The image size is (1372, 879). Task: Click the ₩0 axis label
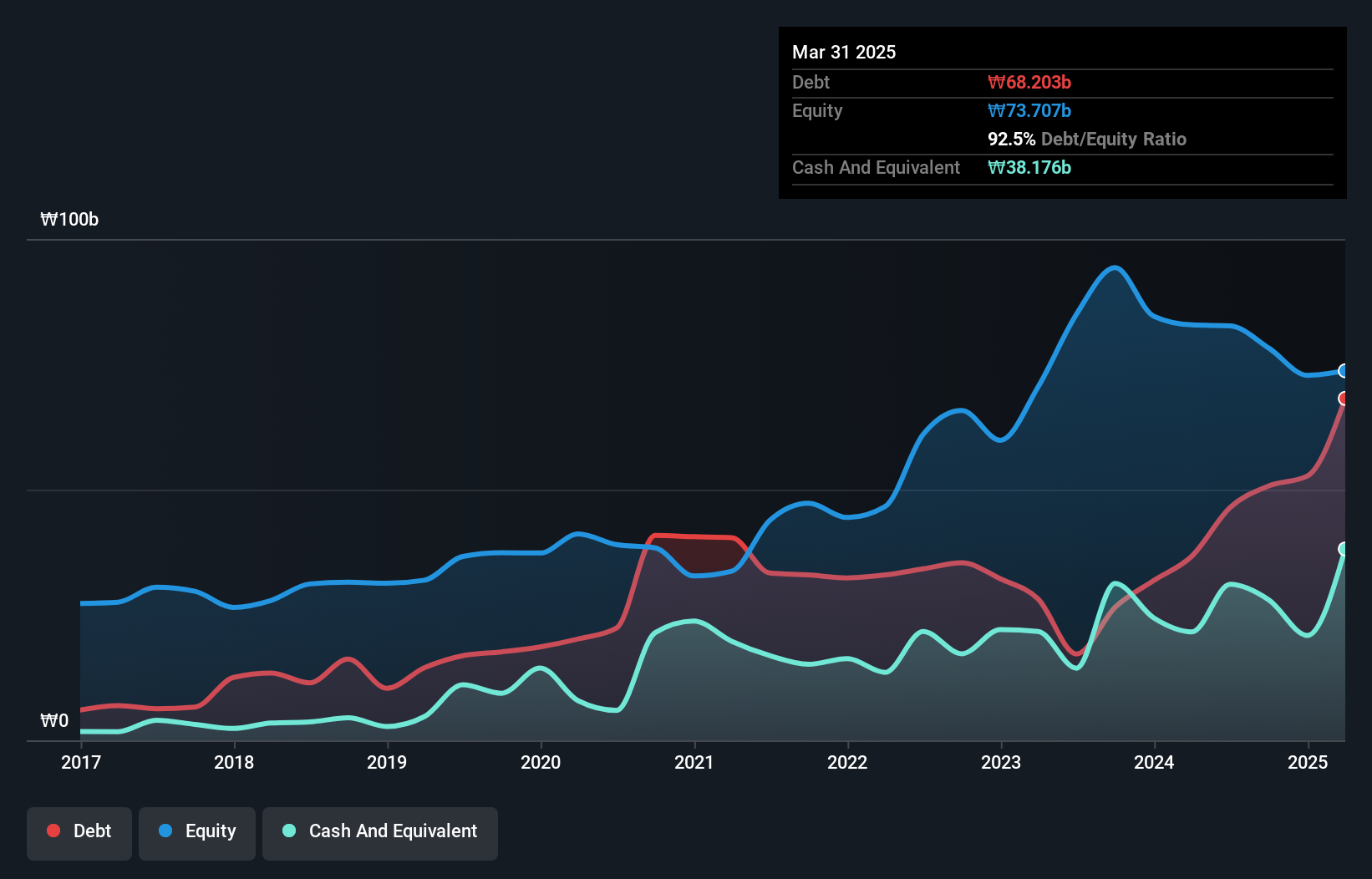click(x=53, y=720)
